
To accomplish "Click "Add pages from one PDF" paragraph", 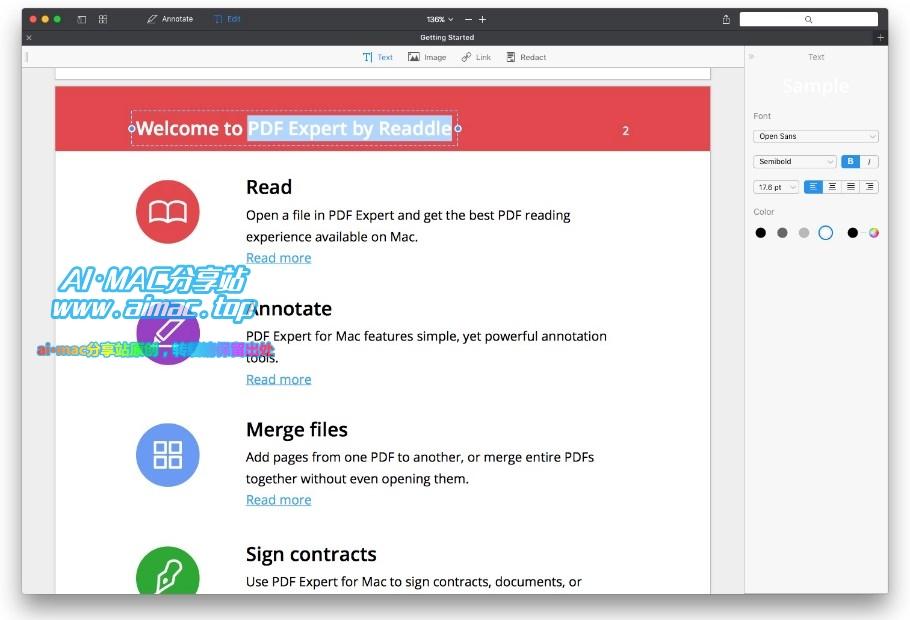I will coord(420,468).
